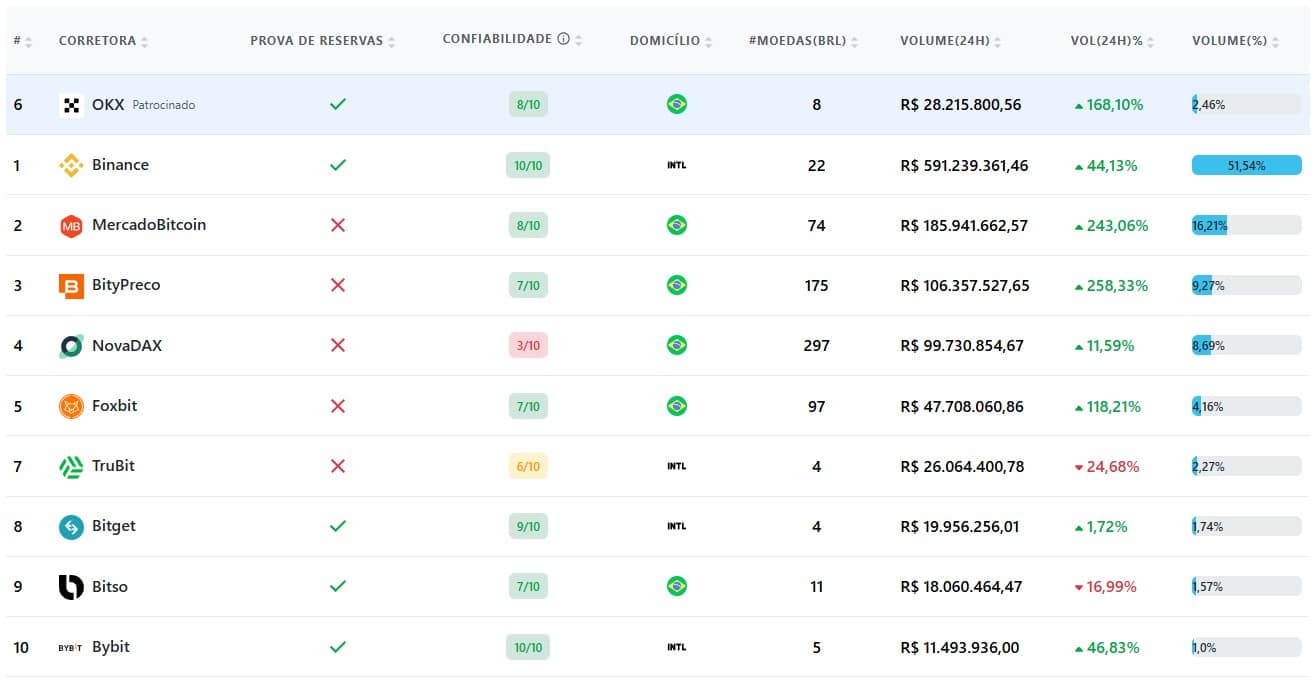Click the OKX exchange logo

coord(71,104)
